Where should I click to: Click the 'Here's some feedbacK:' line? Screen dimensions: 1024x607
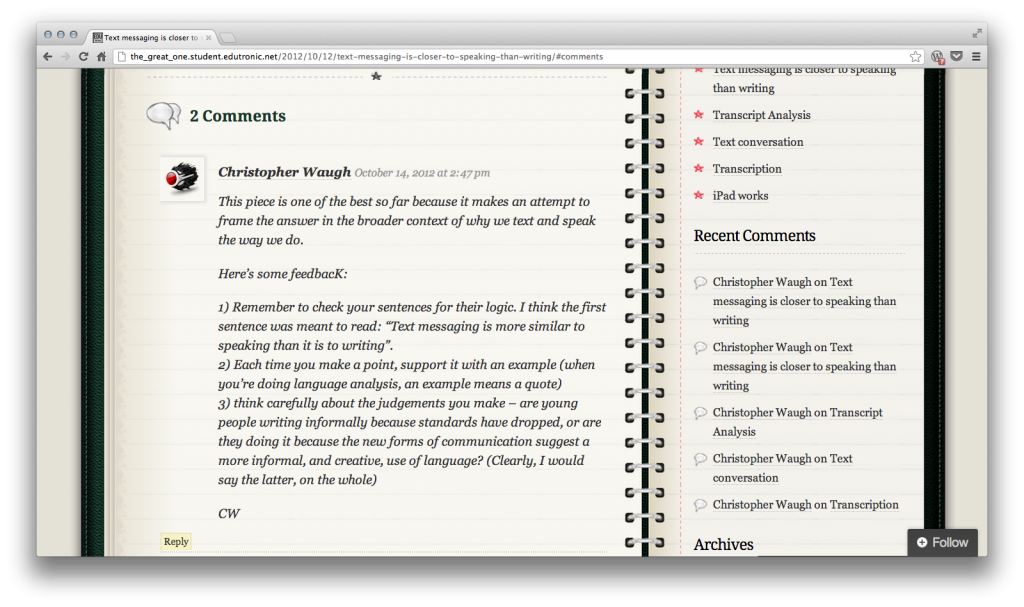[283, 274]
